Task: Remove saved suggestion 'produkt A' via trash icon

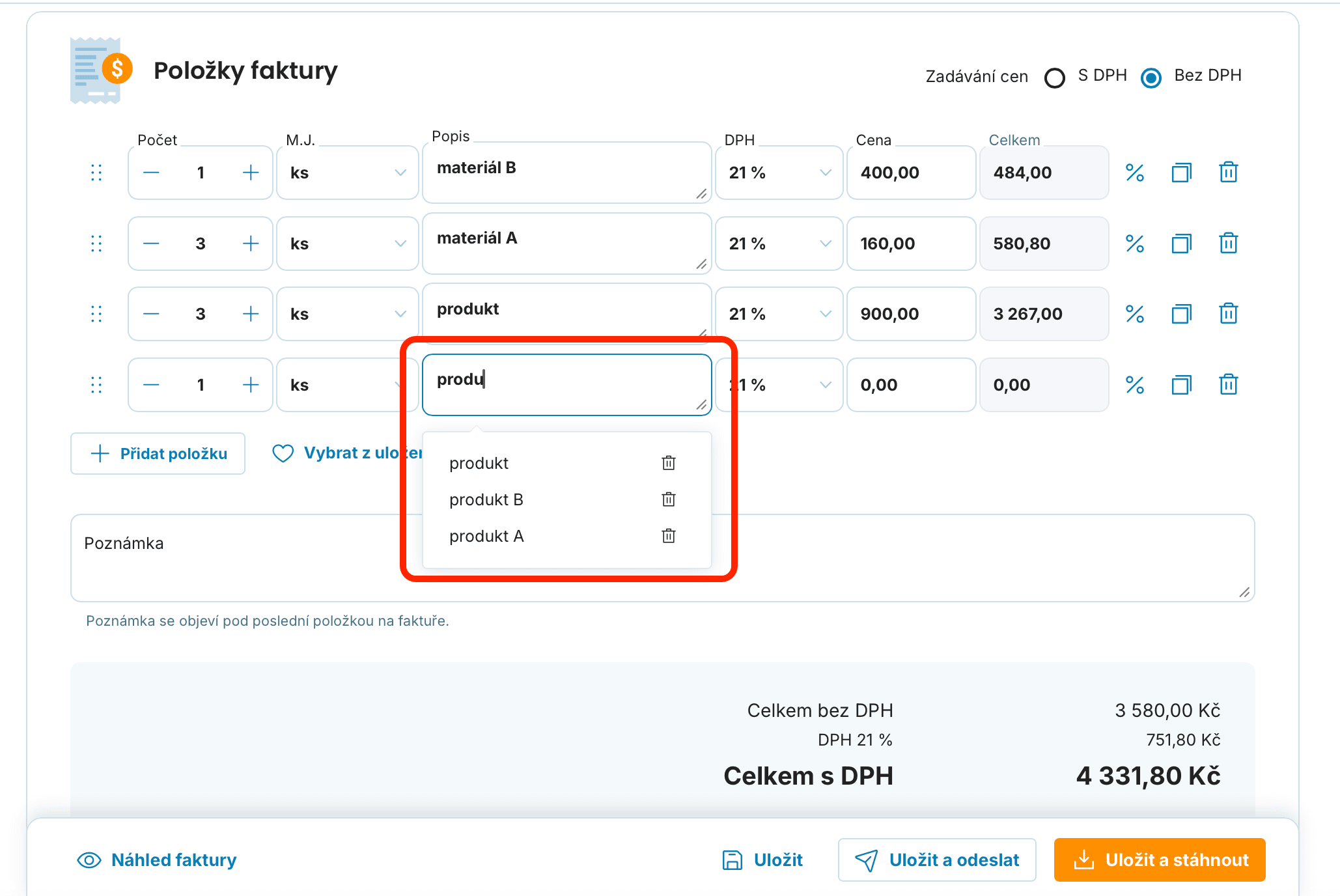Action: coord(669,536)
